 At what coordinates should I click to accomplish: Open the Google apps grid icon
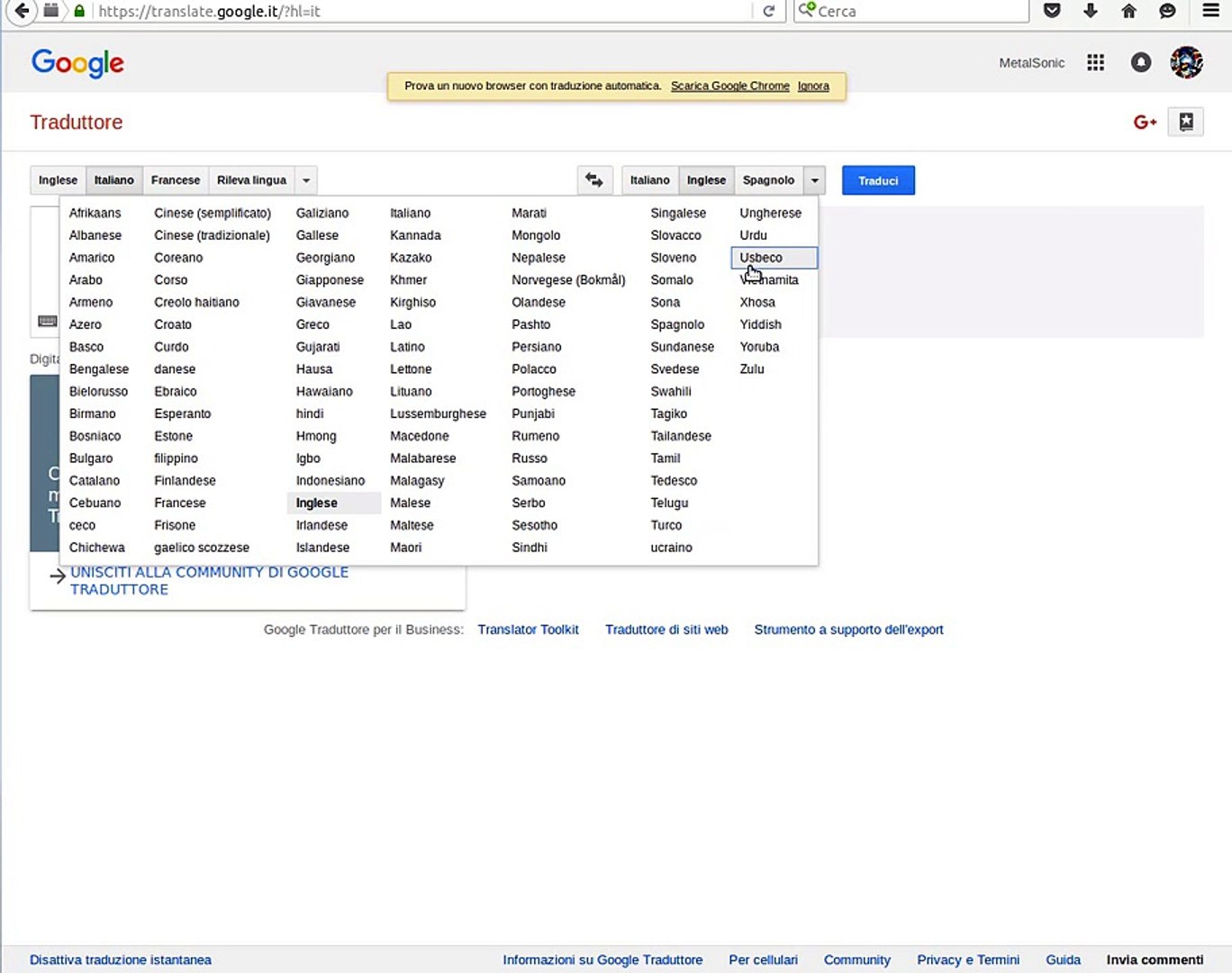(1095, 62)
